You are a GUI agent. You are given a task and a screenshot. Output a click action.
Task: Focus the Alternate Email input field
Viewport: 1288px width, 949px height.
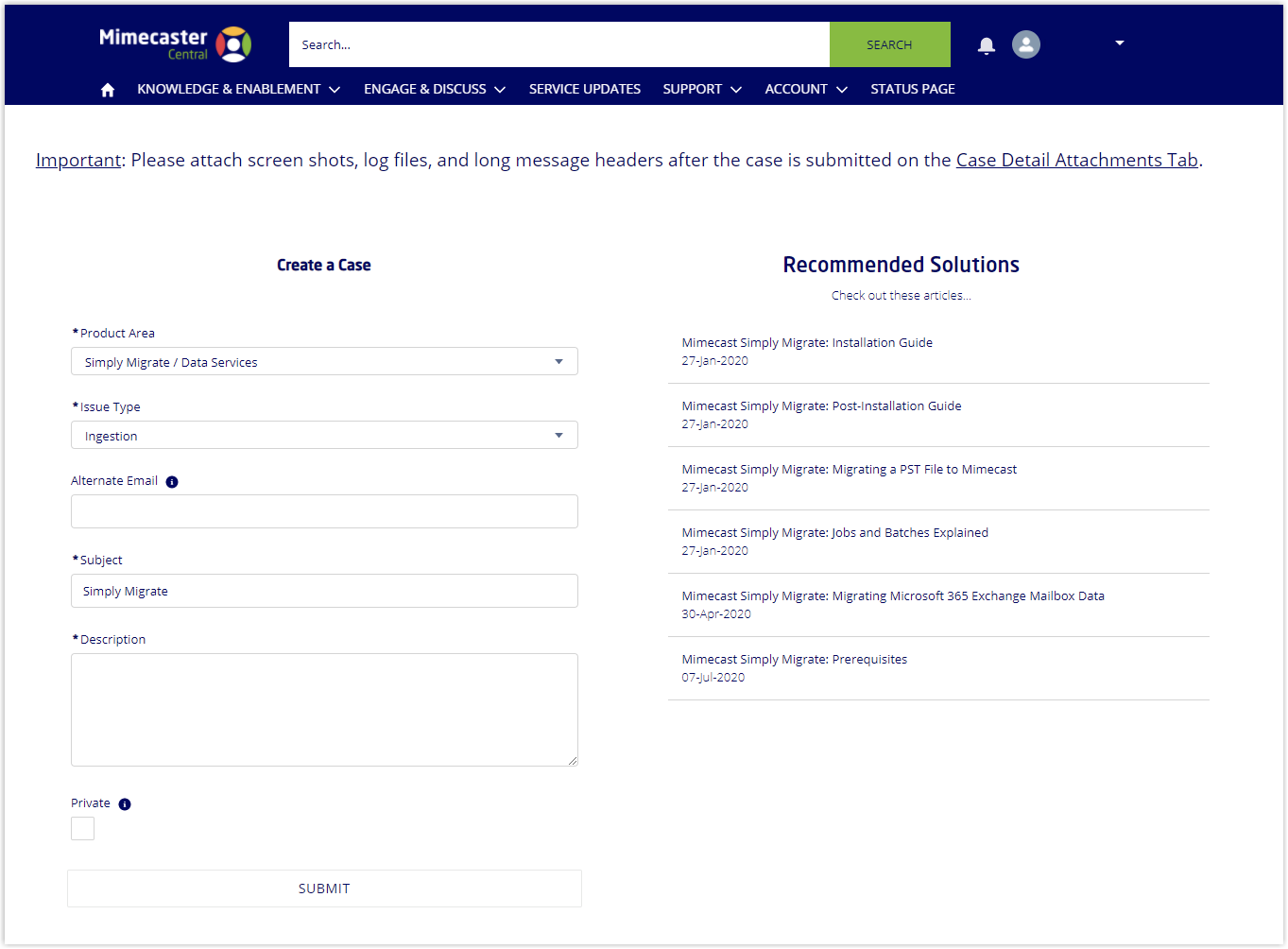pyautogui.click(x=324, y=511)
